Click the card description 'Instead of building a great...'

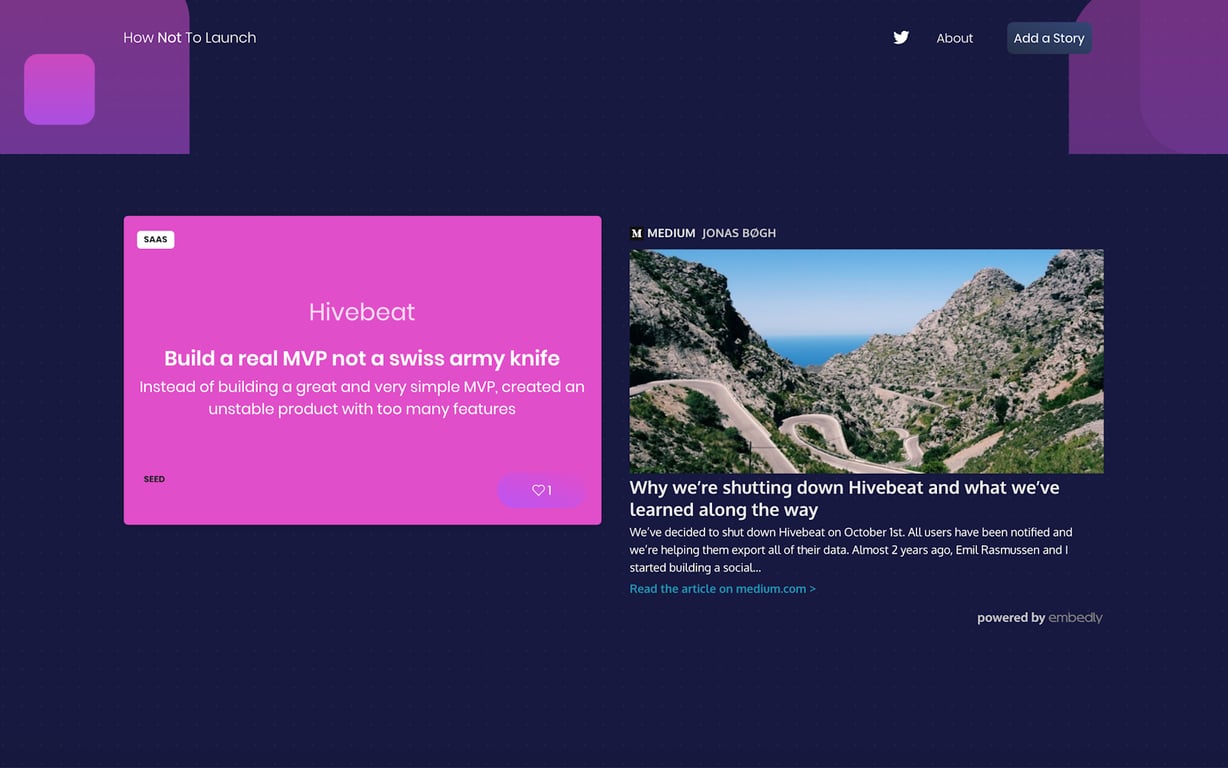click(362, 398)
